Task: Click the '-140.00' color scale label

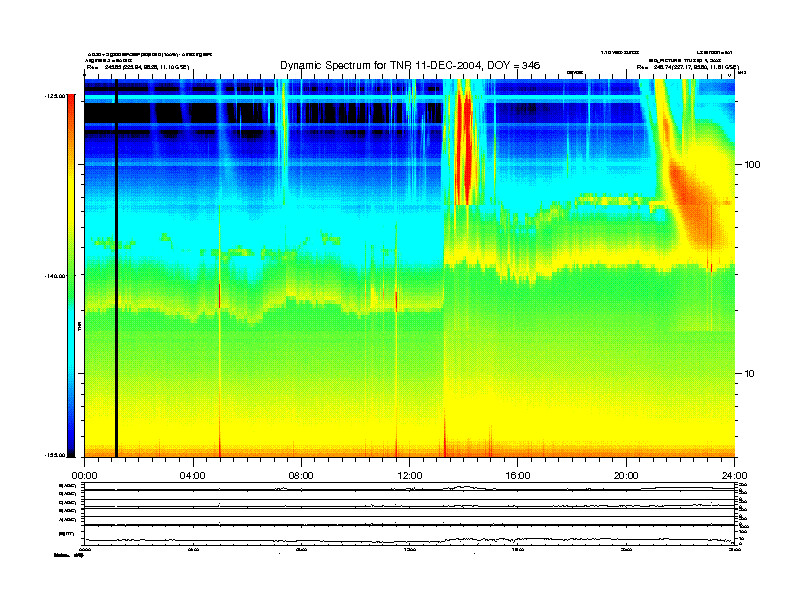Action: pos(55,276)
